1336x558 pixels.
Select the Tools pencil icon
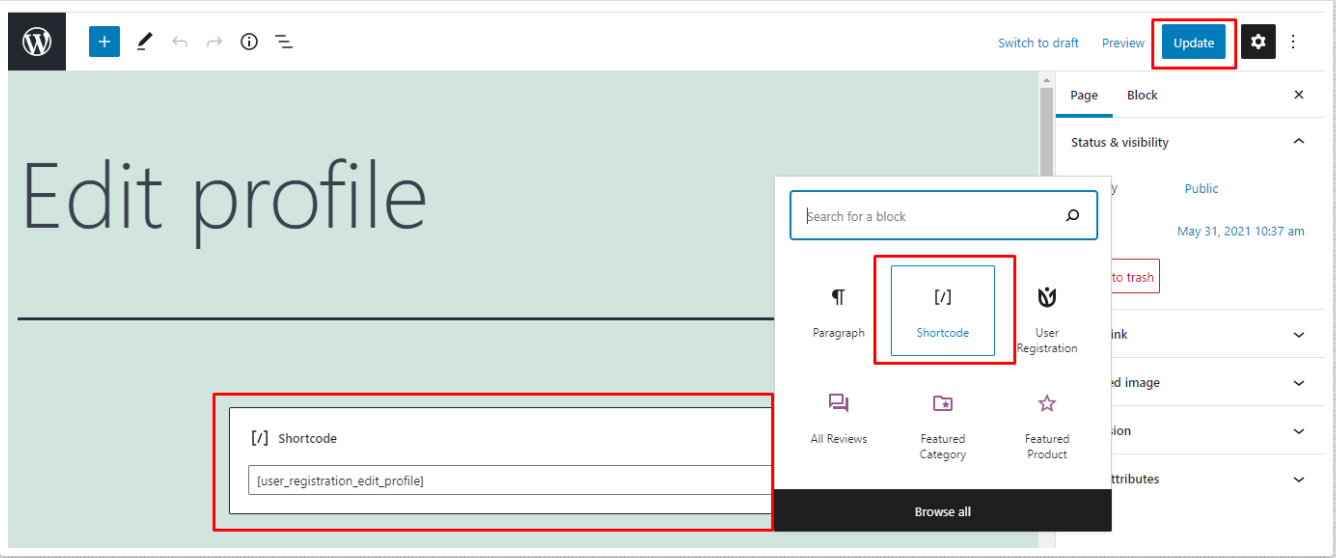coord(144,42)
